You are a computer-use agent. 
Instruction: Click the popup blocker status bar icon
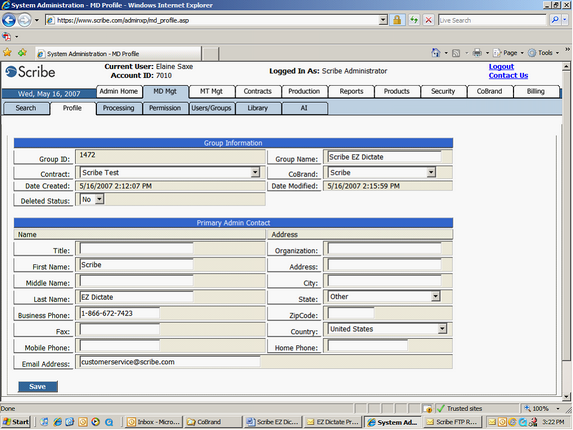pyautogui.click(x=427, y=408)
